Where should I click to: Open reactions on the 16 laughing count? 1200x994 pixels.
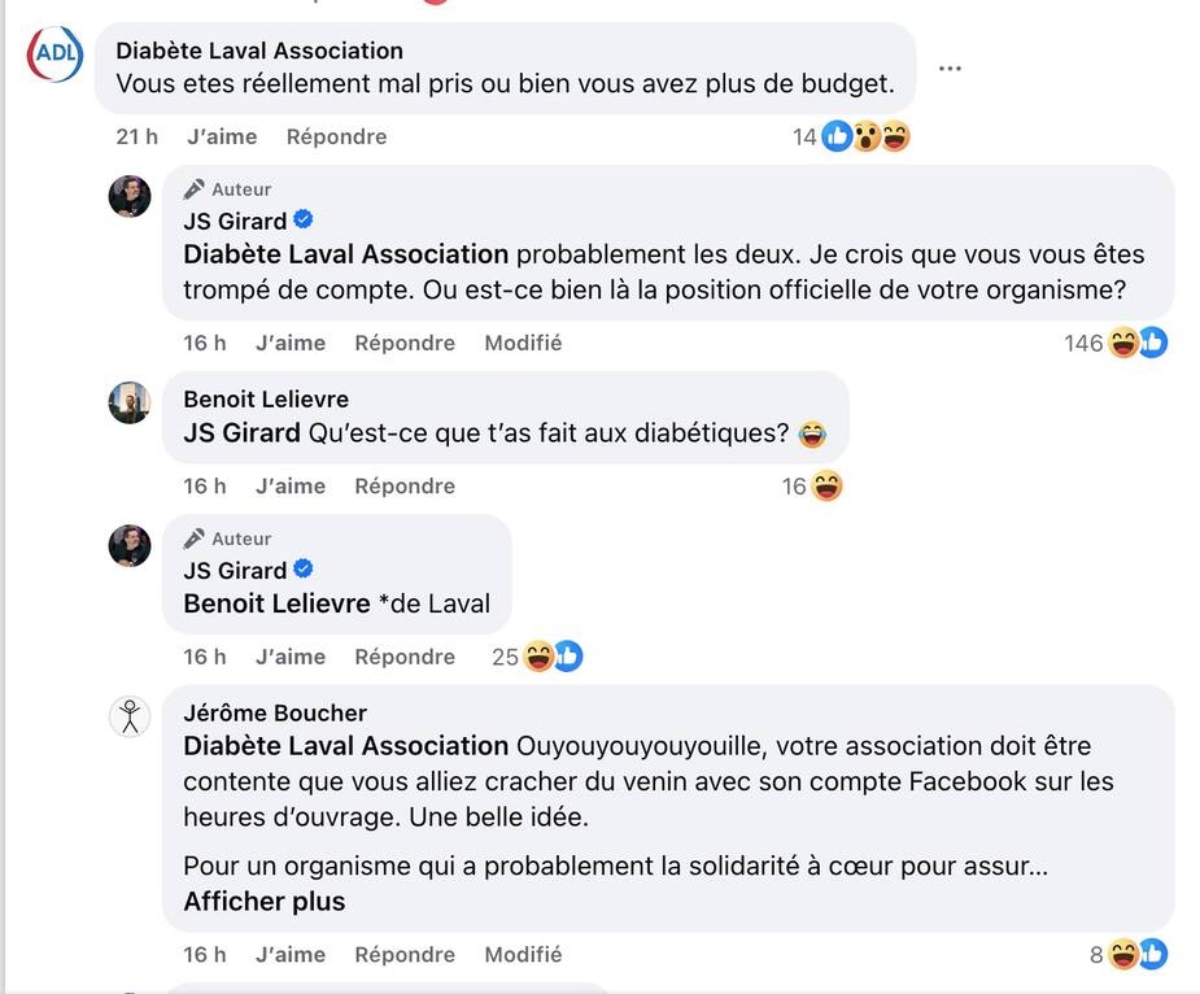pyautogui.click(x=826, y=487)
